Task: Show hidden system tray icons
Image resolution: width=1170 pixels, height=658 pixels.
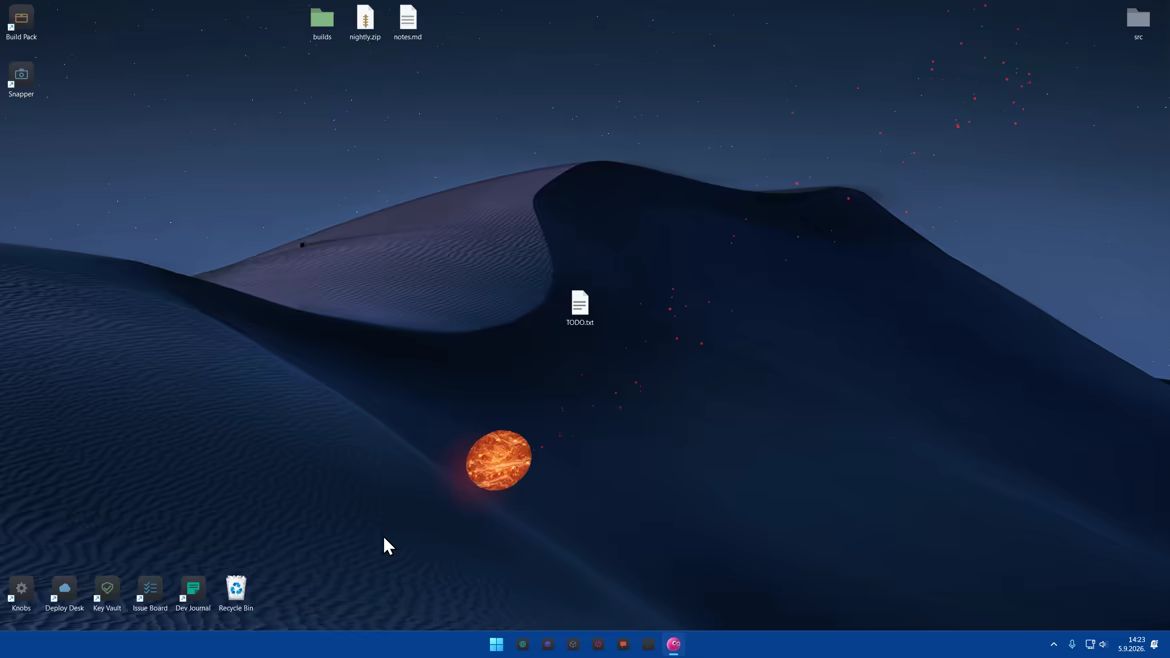Action: coord(1054,644)
